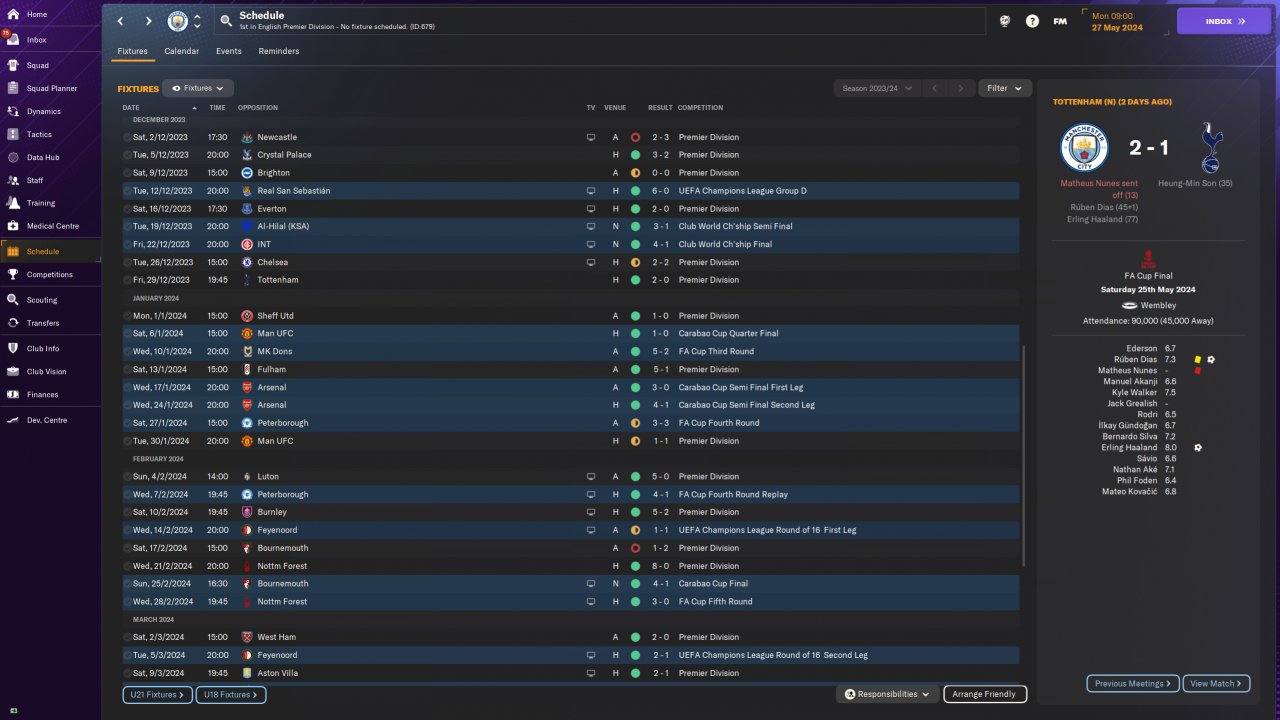Switch to the Fixtures tab
1280x720 pixels.
[132, 51]
